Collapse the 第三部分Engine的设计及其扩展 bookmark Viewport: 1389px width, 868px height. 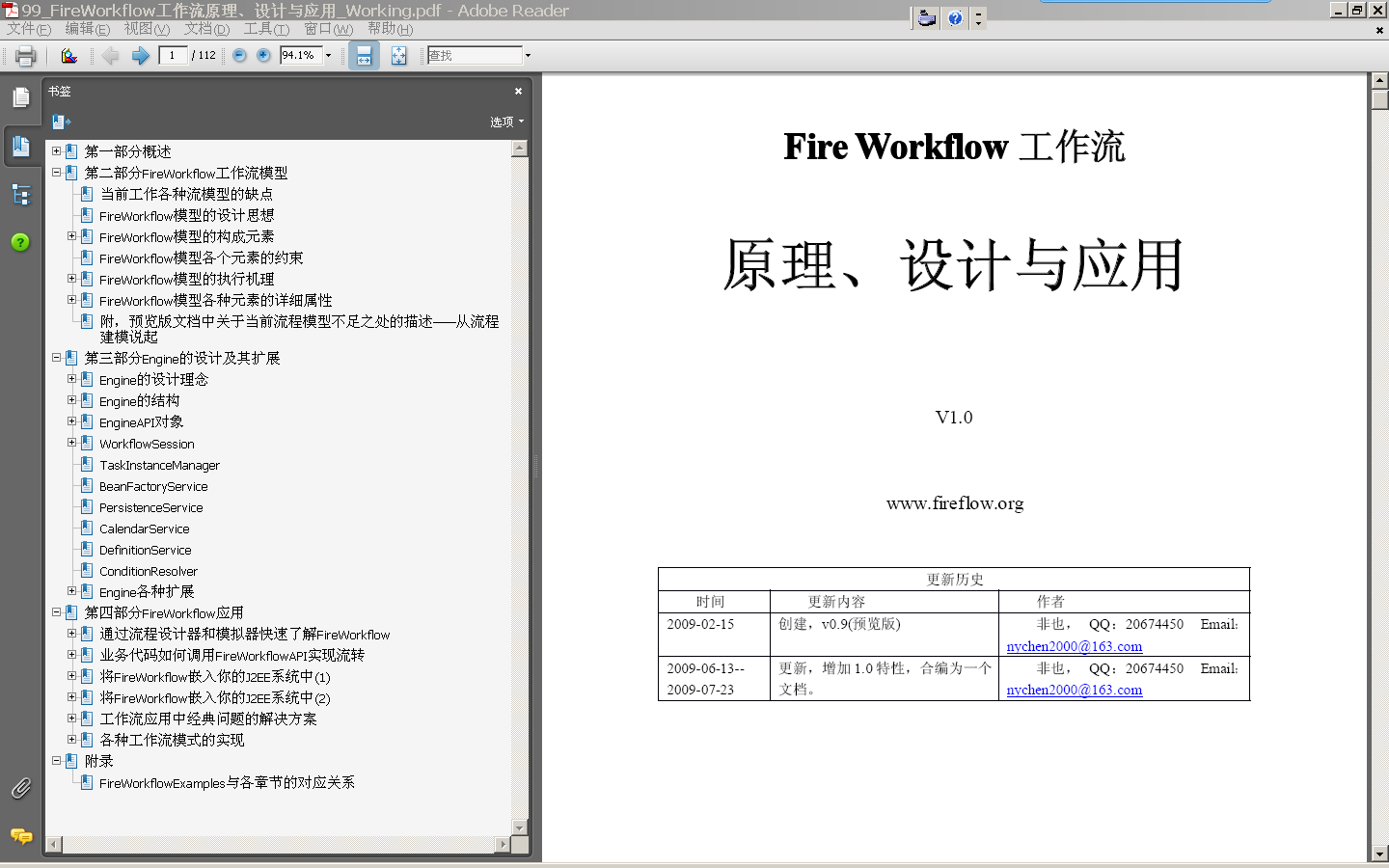[57, 358]
